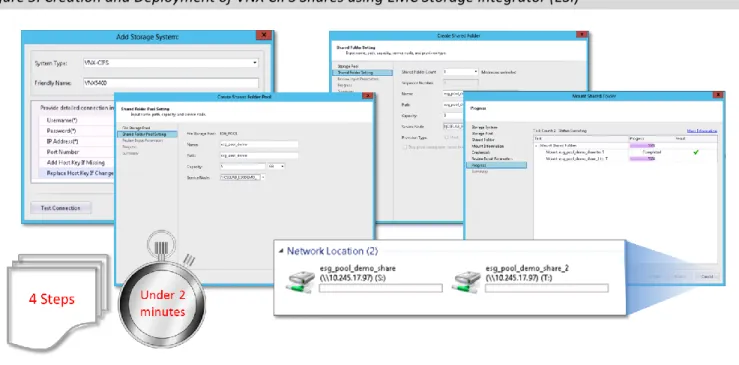Click esg_pool_demo_share (S:) drive capacity bar
Viewport: 739px width, 365px height.
(x=381, y=288)
